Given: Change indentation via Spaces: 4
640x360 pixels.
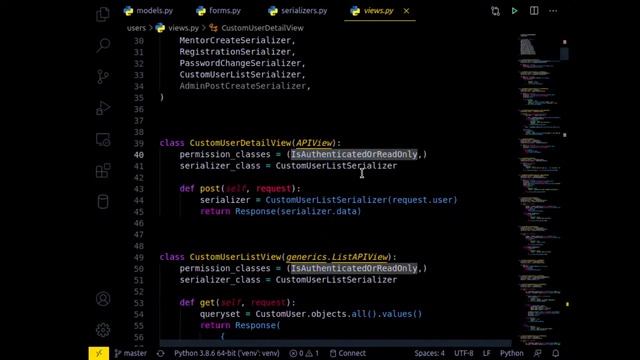Looking at the screenshot, I should tap(429, 353).
